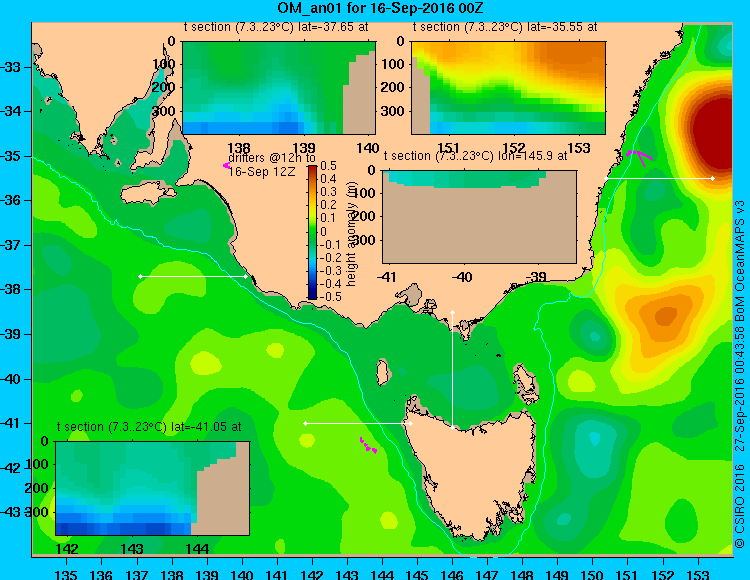
Task: Click color bar value 0.2
Action: (328, 205)
